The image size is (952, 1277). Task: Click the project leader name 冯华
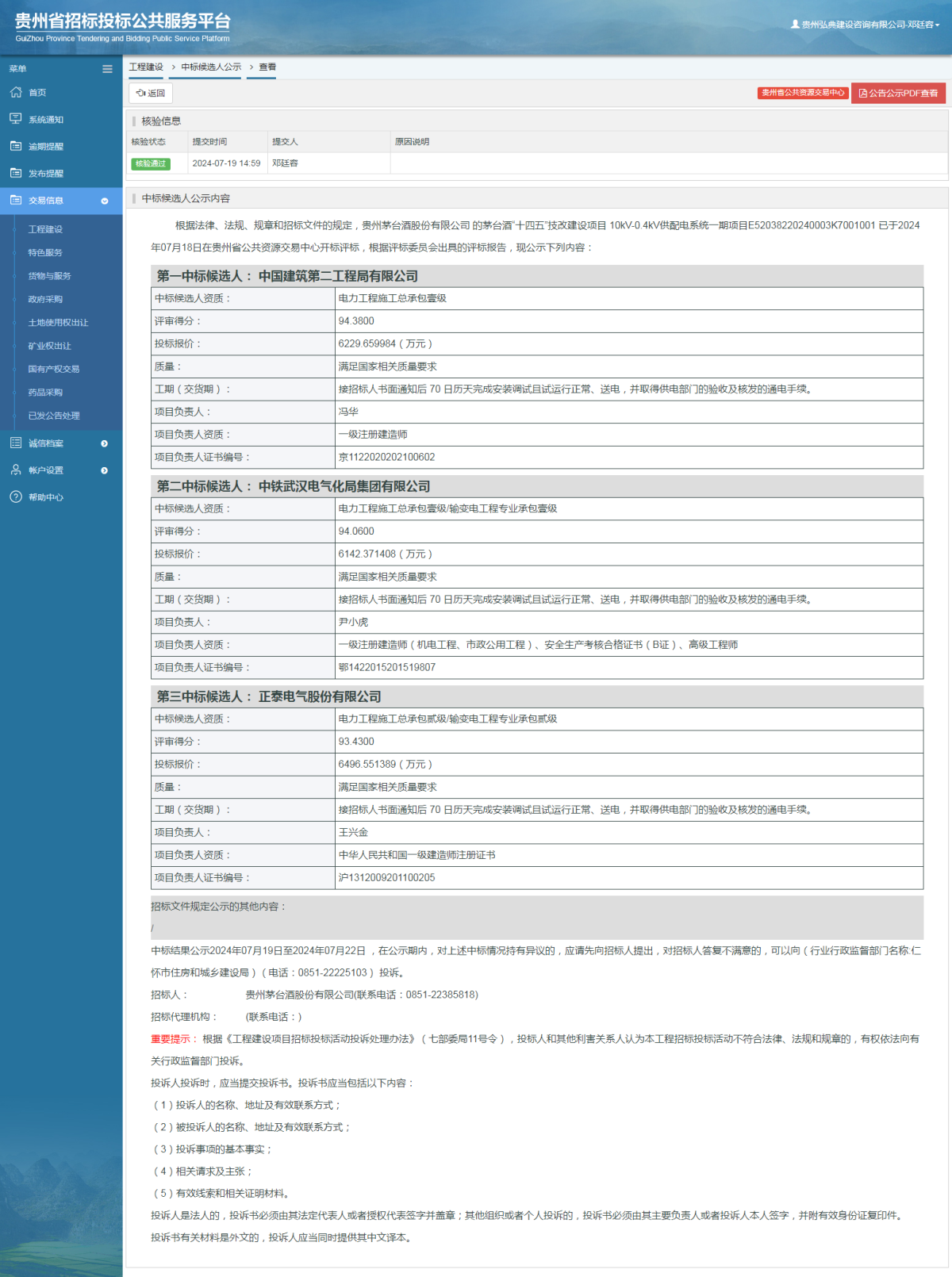tap(348, 412)
